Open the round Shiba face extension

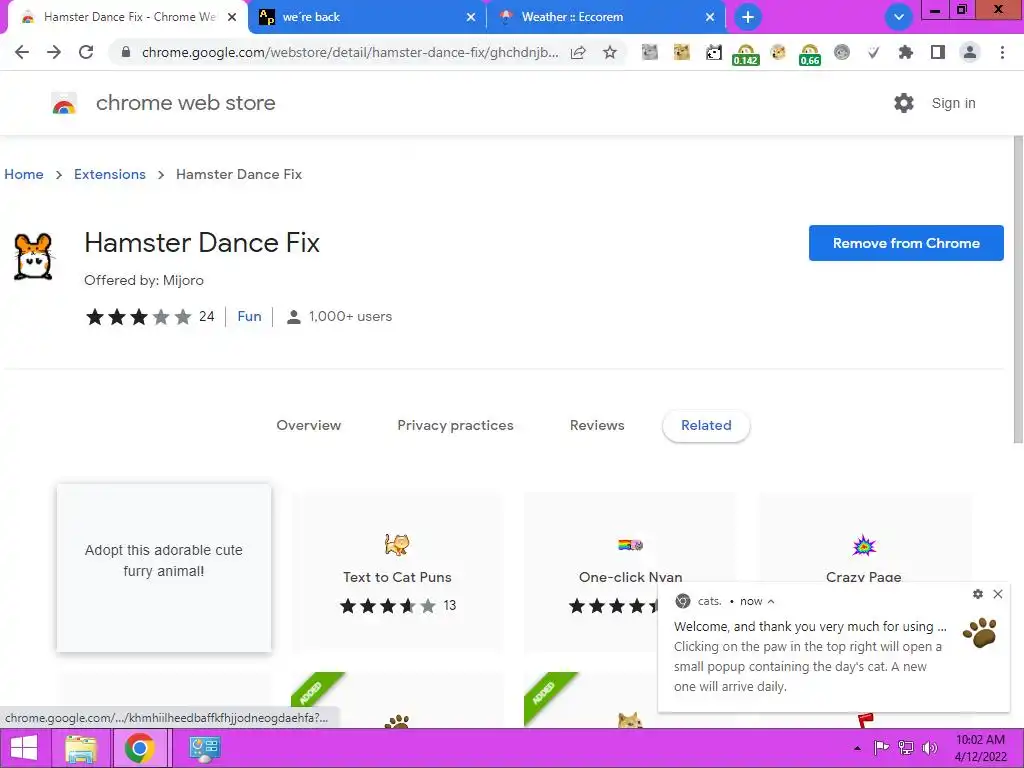coord(778,52)
